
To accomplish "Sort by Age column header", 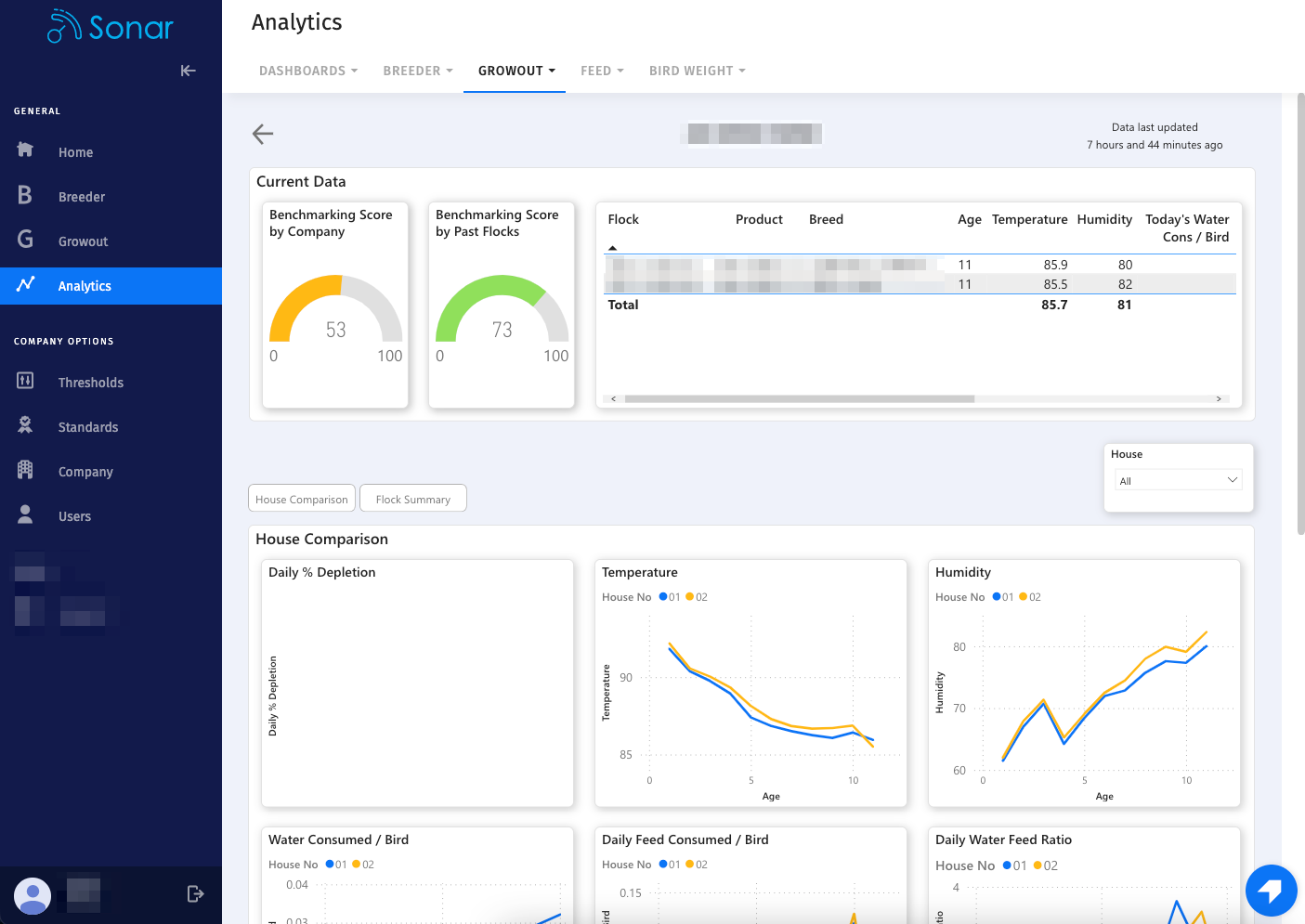I will [970, 219].
